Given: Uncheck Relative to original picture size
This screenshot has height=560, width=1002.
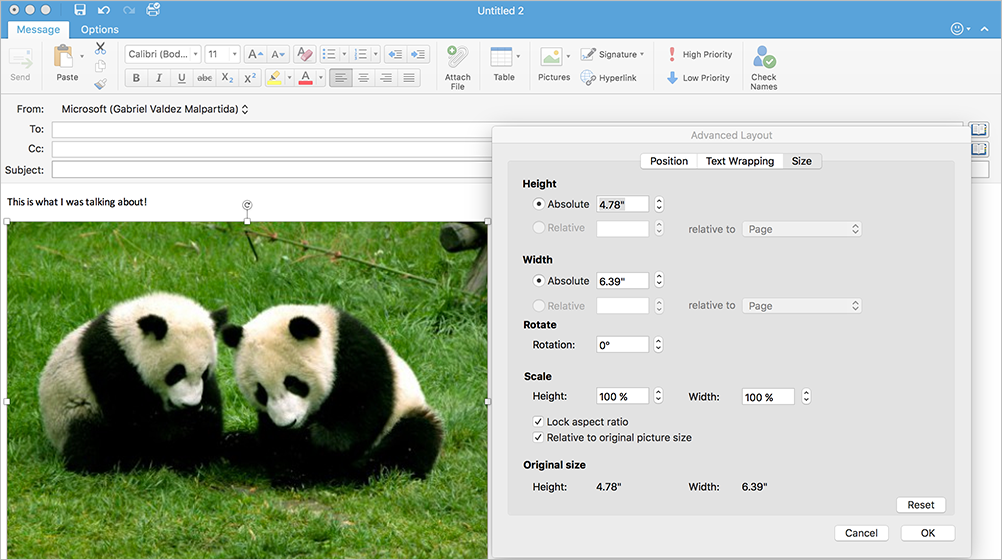Looking at the screenshot, I should tap(538, 438).
